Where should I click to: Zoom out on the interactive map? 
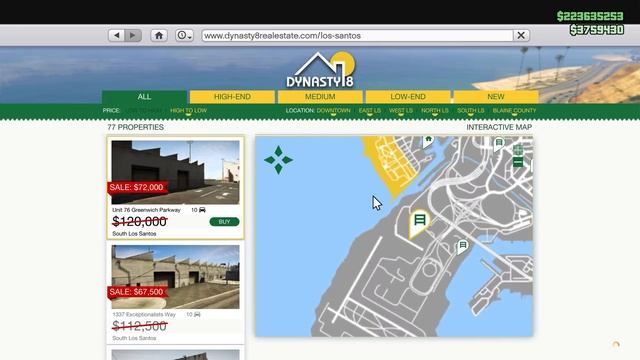coord(518,162)
